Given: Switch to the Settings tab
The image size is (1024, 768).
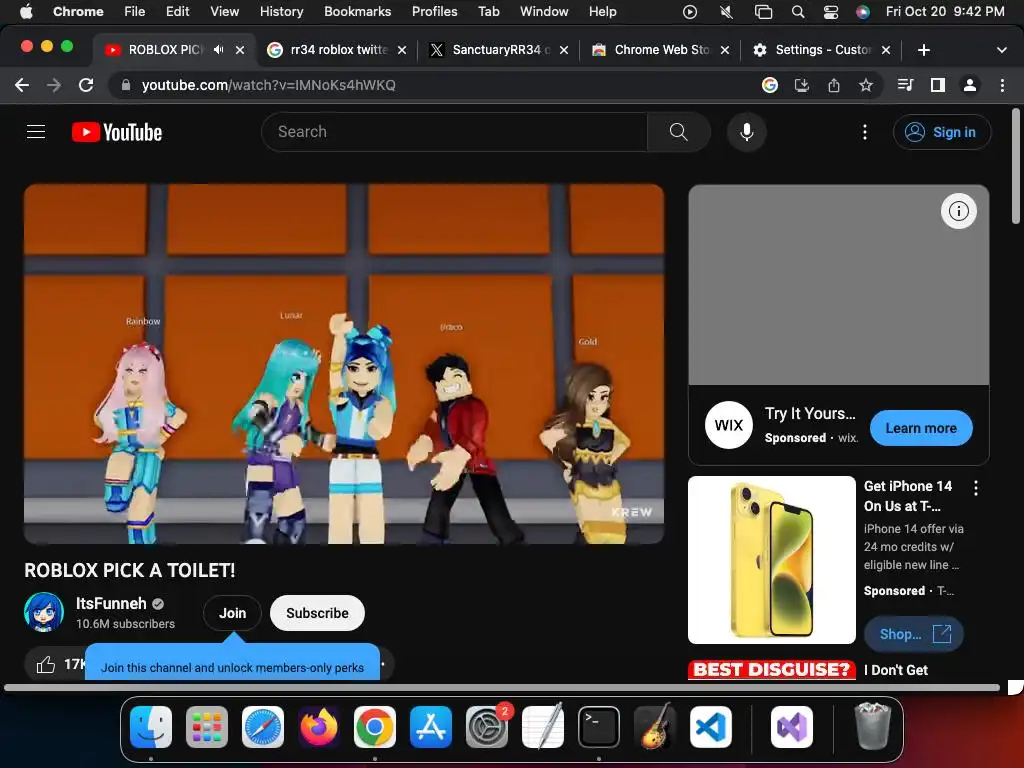Looking at the screenshot, I should [x=821, y=50].
